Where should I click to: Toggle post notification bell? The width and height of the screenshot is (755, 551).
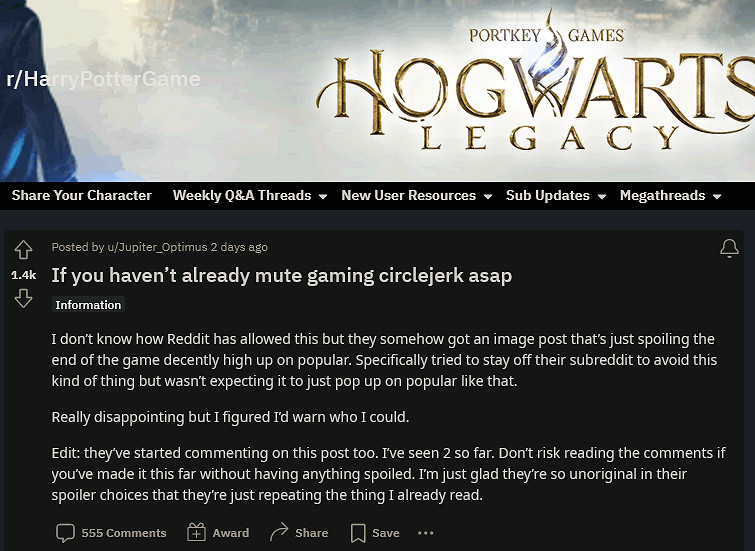click(729, 248)
